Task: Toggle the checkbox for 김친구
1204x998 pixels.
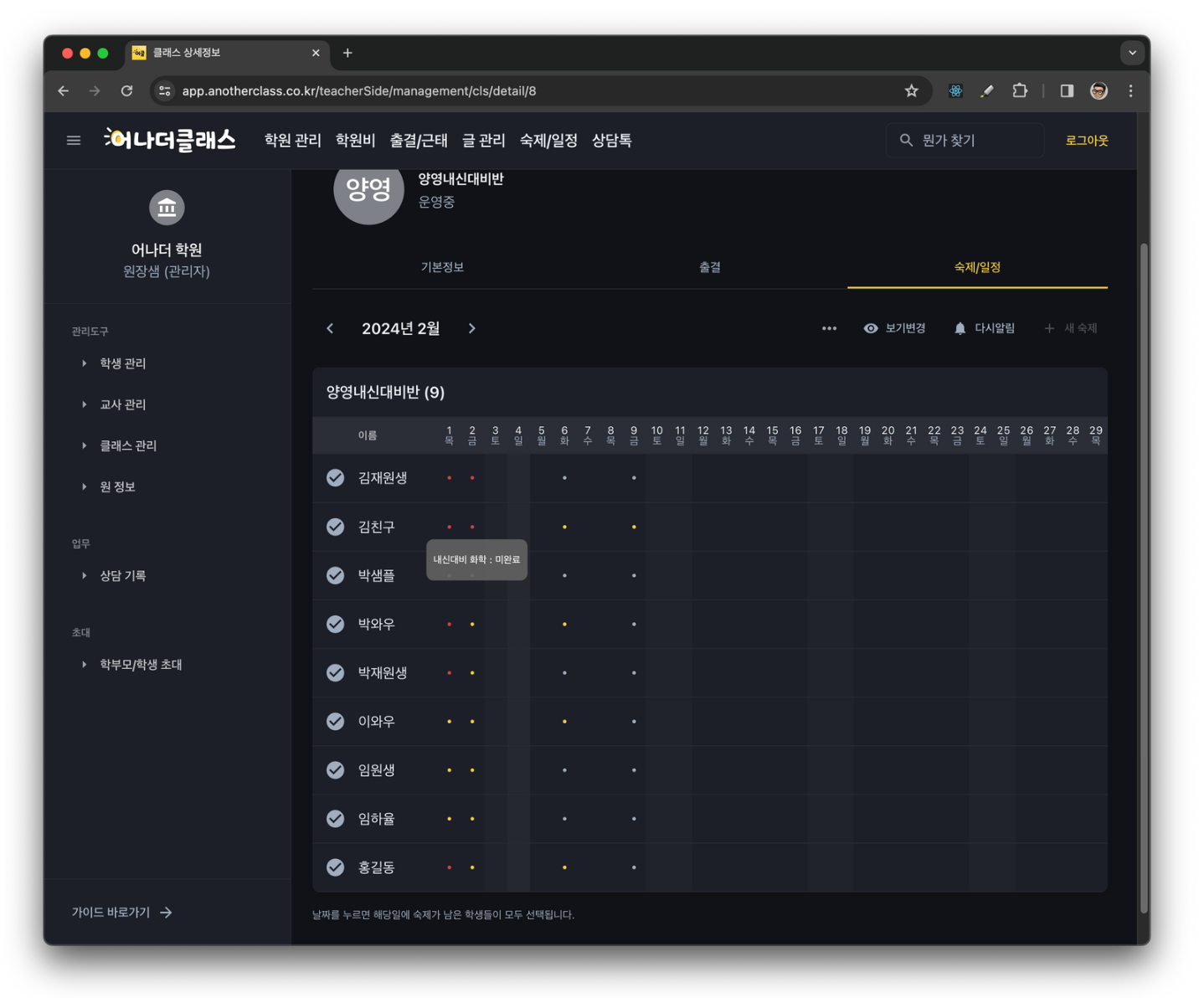Action: [336, 527]
